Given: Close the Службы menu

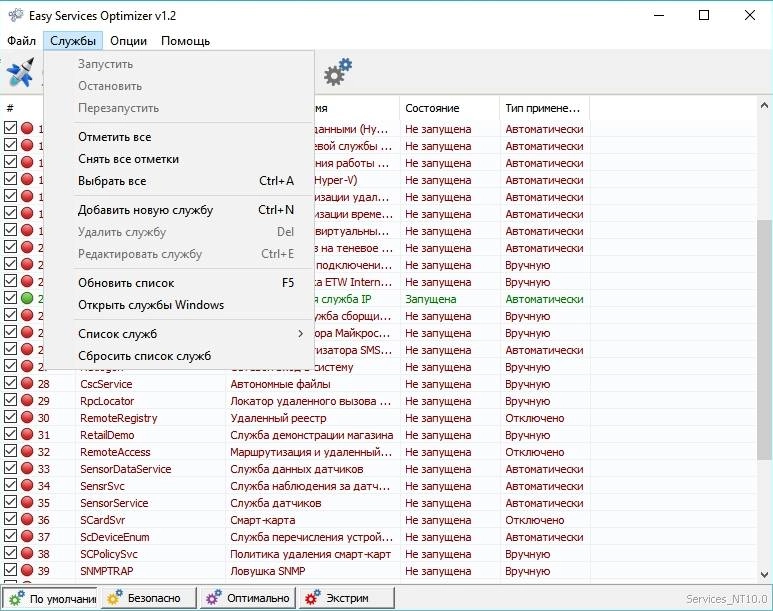Looking at the screenshot, I should [x=73, y=41].
